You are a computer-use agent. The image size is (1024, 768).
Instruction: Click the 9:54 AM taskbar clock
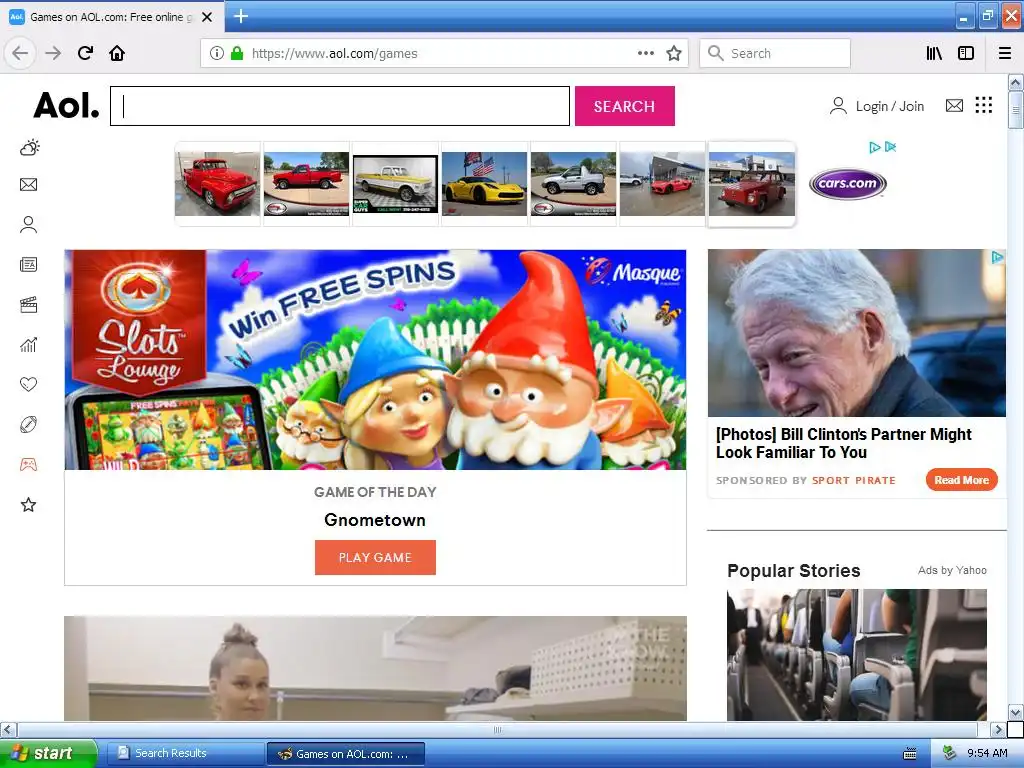pyautogui.click(x=987, y=753)
